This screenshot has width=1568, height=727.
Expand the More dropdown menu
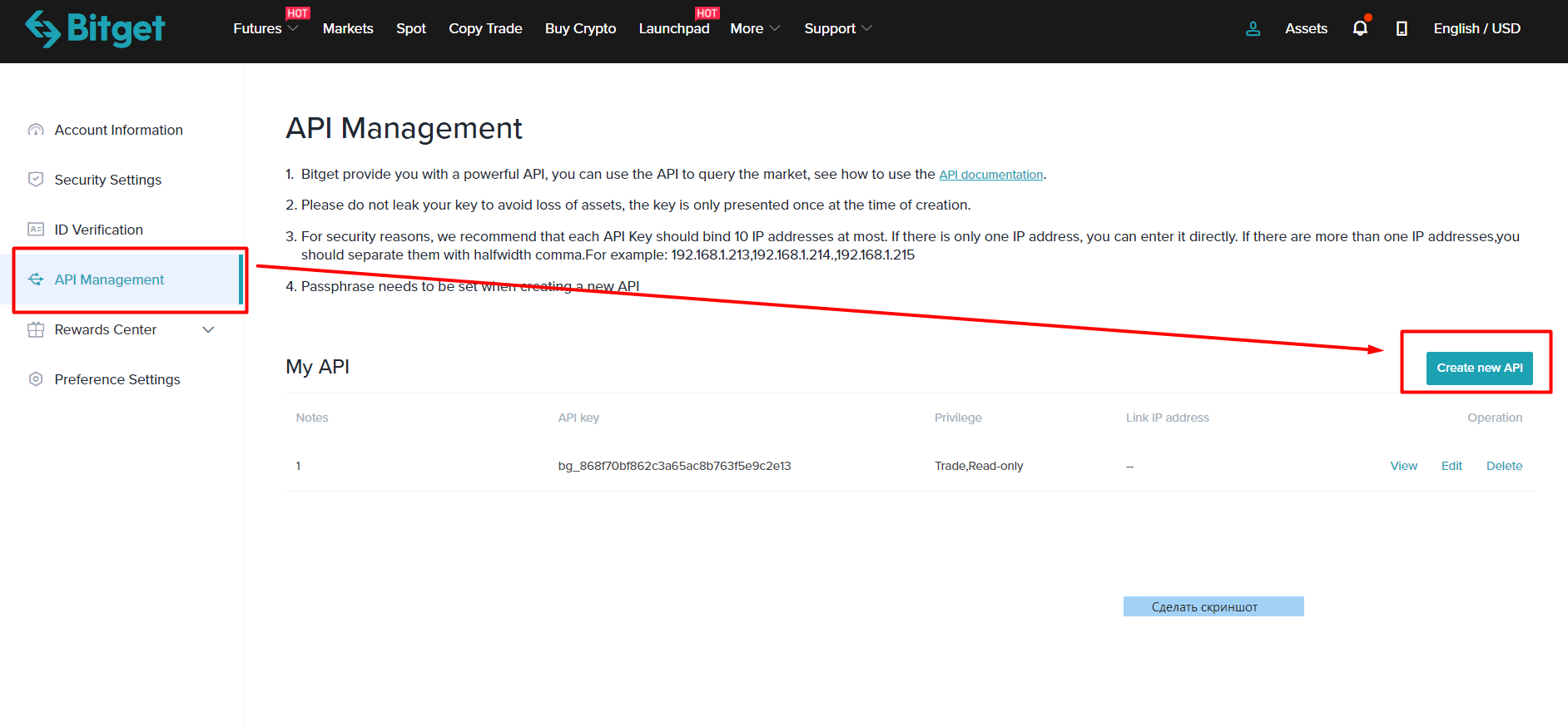coord(755,28)
